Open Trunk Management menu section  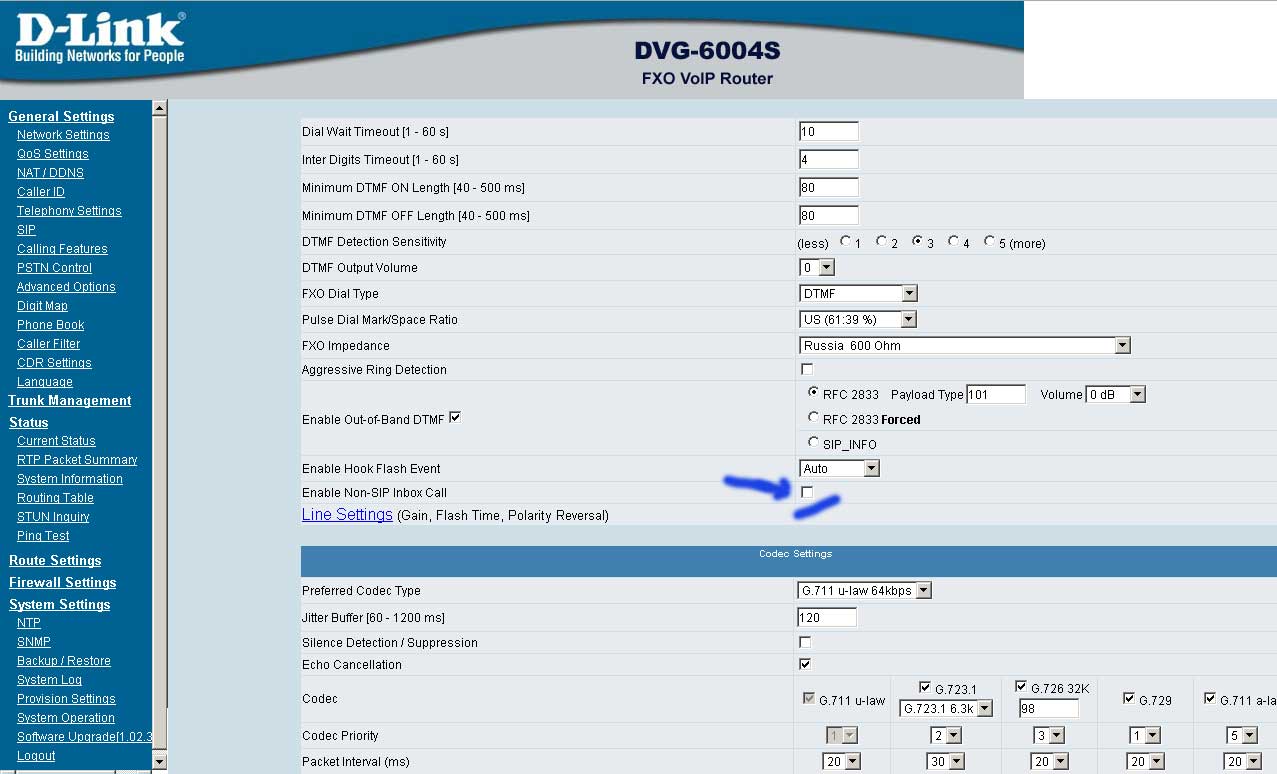[70, 401]
